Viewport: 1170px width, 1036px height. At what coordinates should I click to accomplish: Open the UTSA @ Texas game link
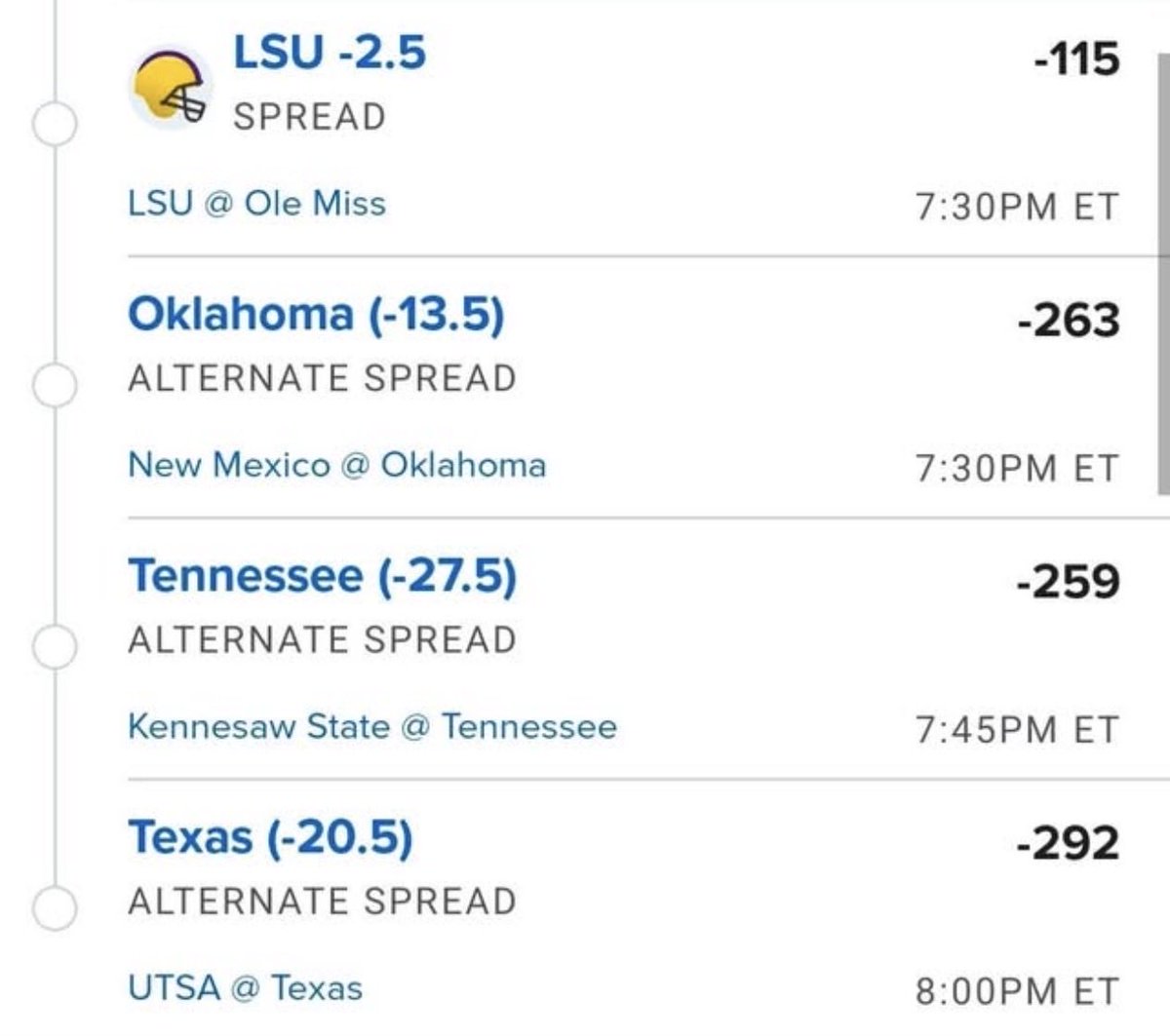[245, 987]
